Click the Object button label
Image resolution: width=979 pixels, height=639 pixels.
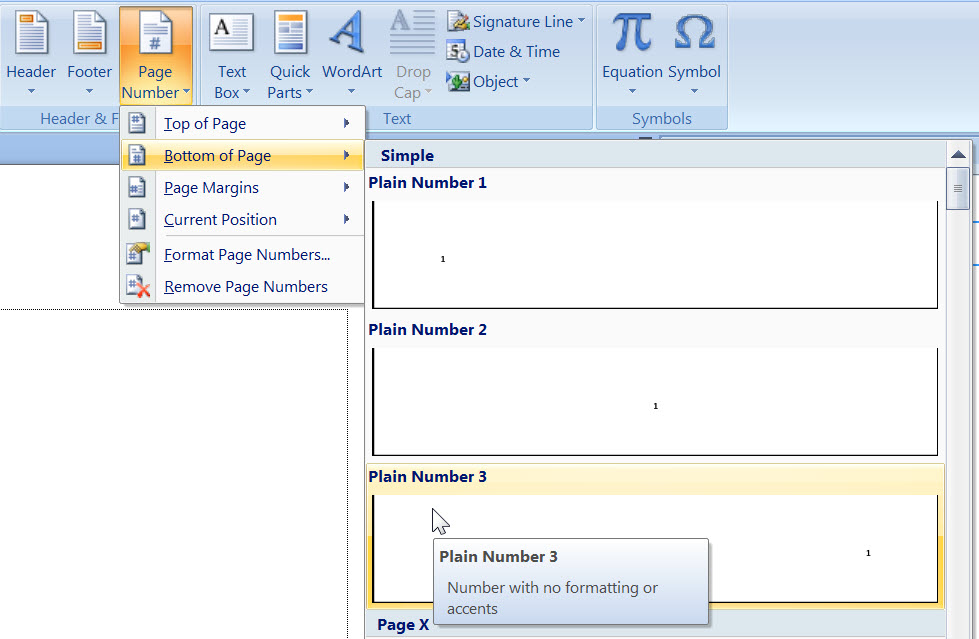click(496, 82)
